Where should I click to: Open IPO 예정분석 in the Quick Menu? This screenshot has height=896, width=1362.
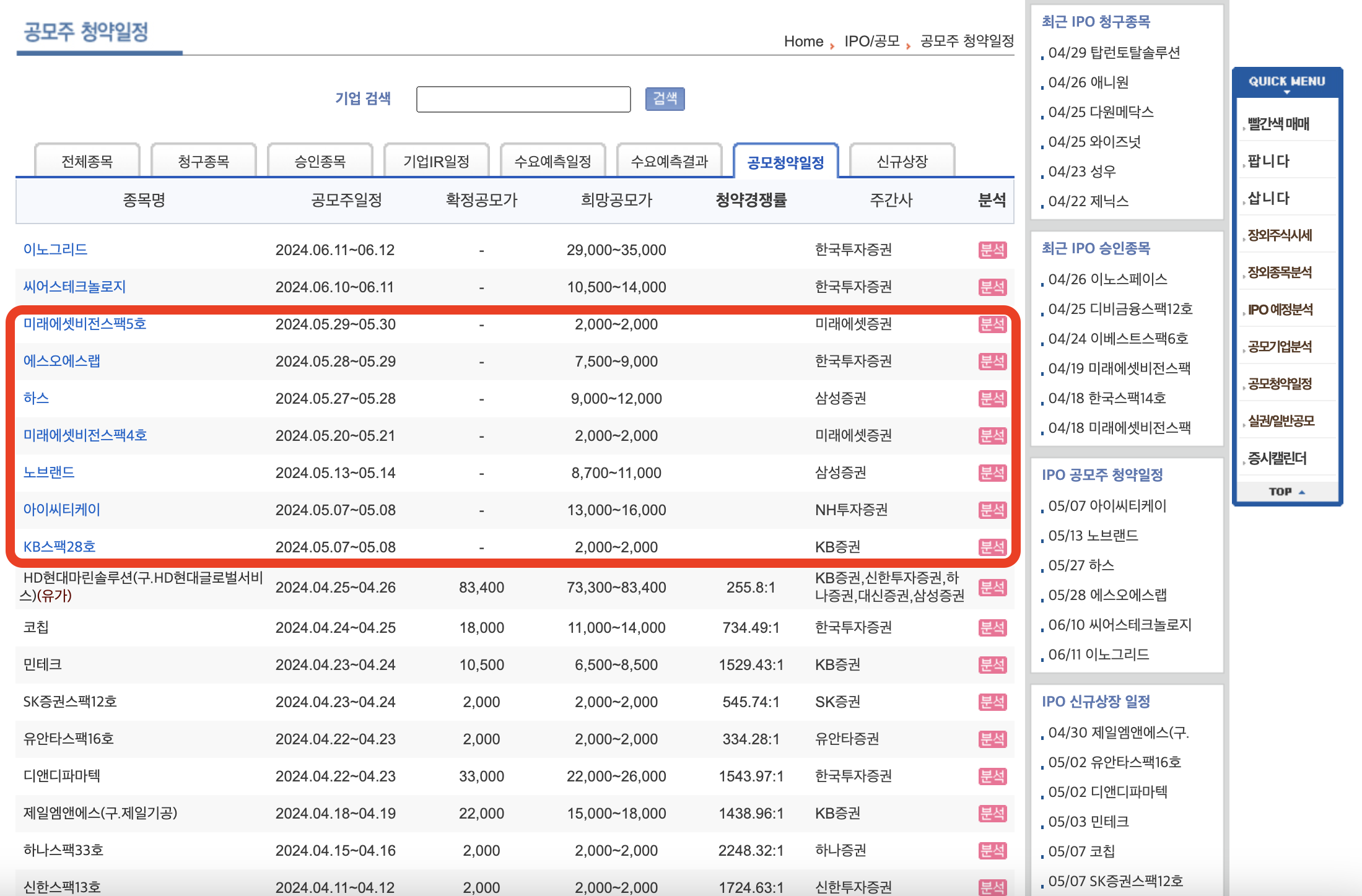(1278, 310)
